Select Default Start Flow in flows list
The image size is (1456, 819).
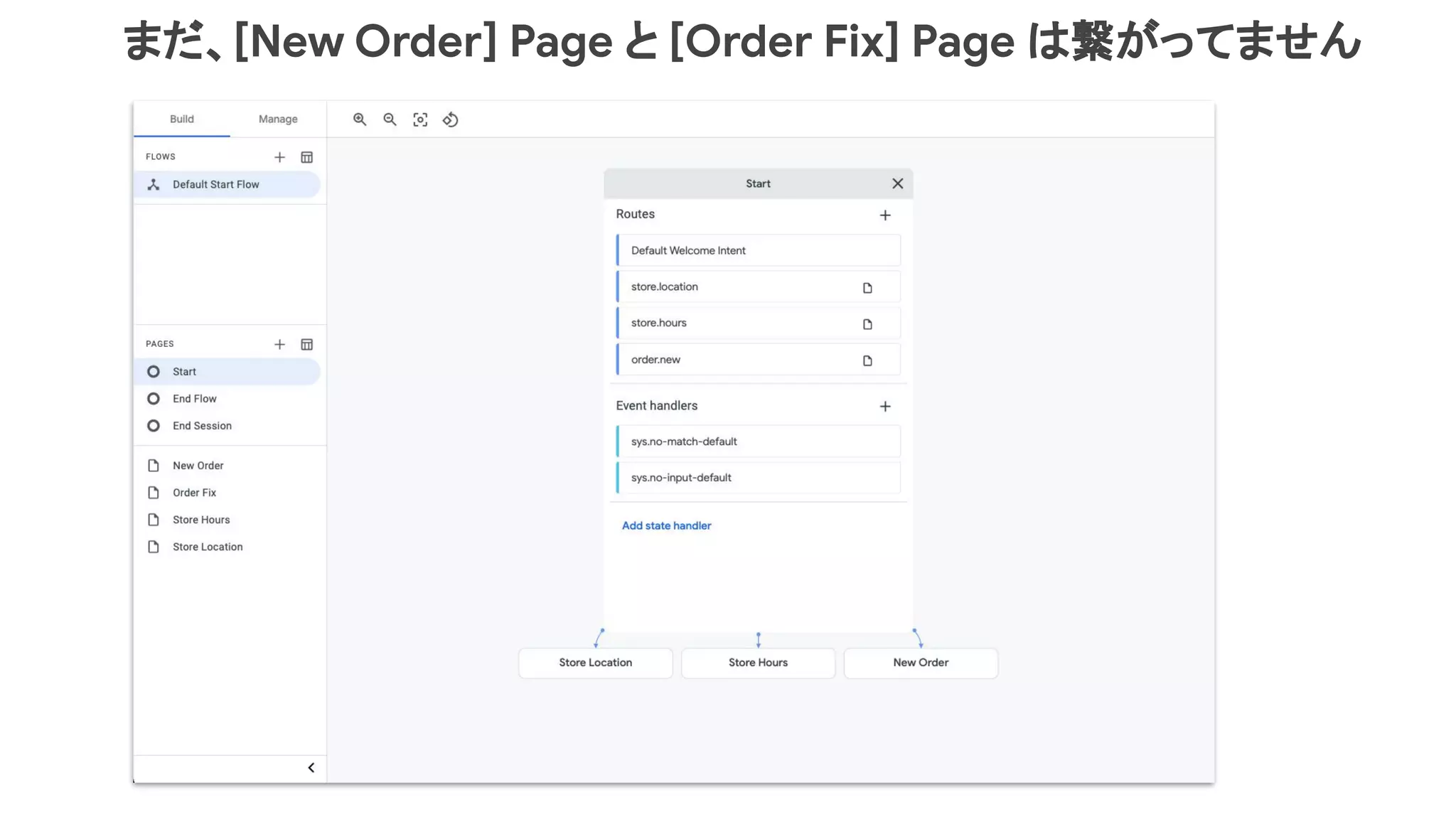point(227,184)
